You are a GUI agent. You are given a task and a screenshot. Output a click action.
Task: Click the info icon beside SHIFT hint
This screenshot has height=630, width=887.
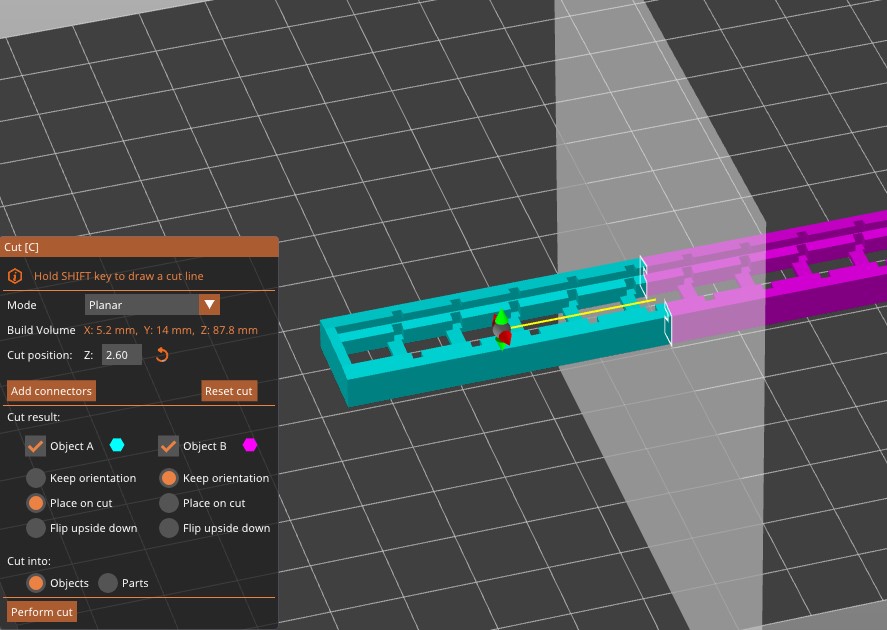[x=15, y=276]
